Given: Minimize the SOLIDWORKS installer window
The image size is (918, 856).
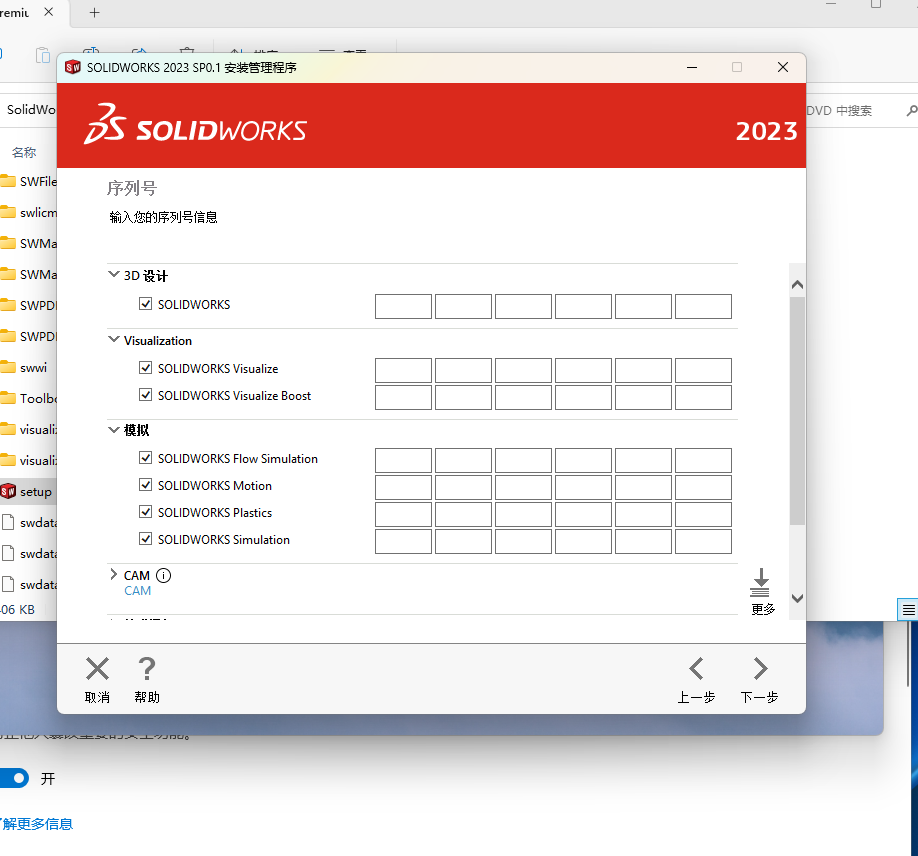Looking at the screenshot, I should click(x=692, y=67).
